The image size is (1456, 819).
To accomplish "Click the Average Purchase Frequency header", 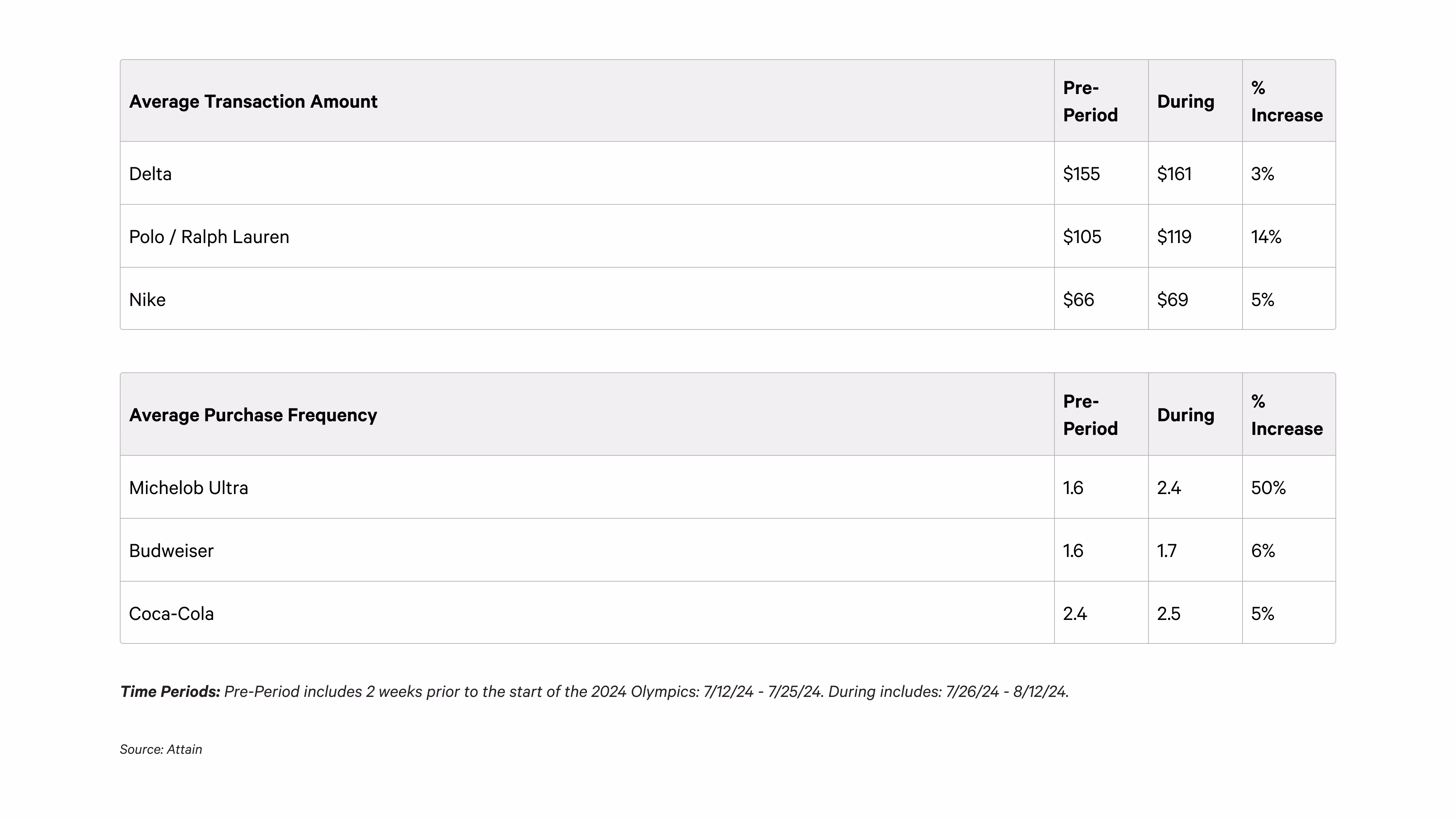I will coord(253,415).
